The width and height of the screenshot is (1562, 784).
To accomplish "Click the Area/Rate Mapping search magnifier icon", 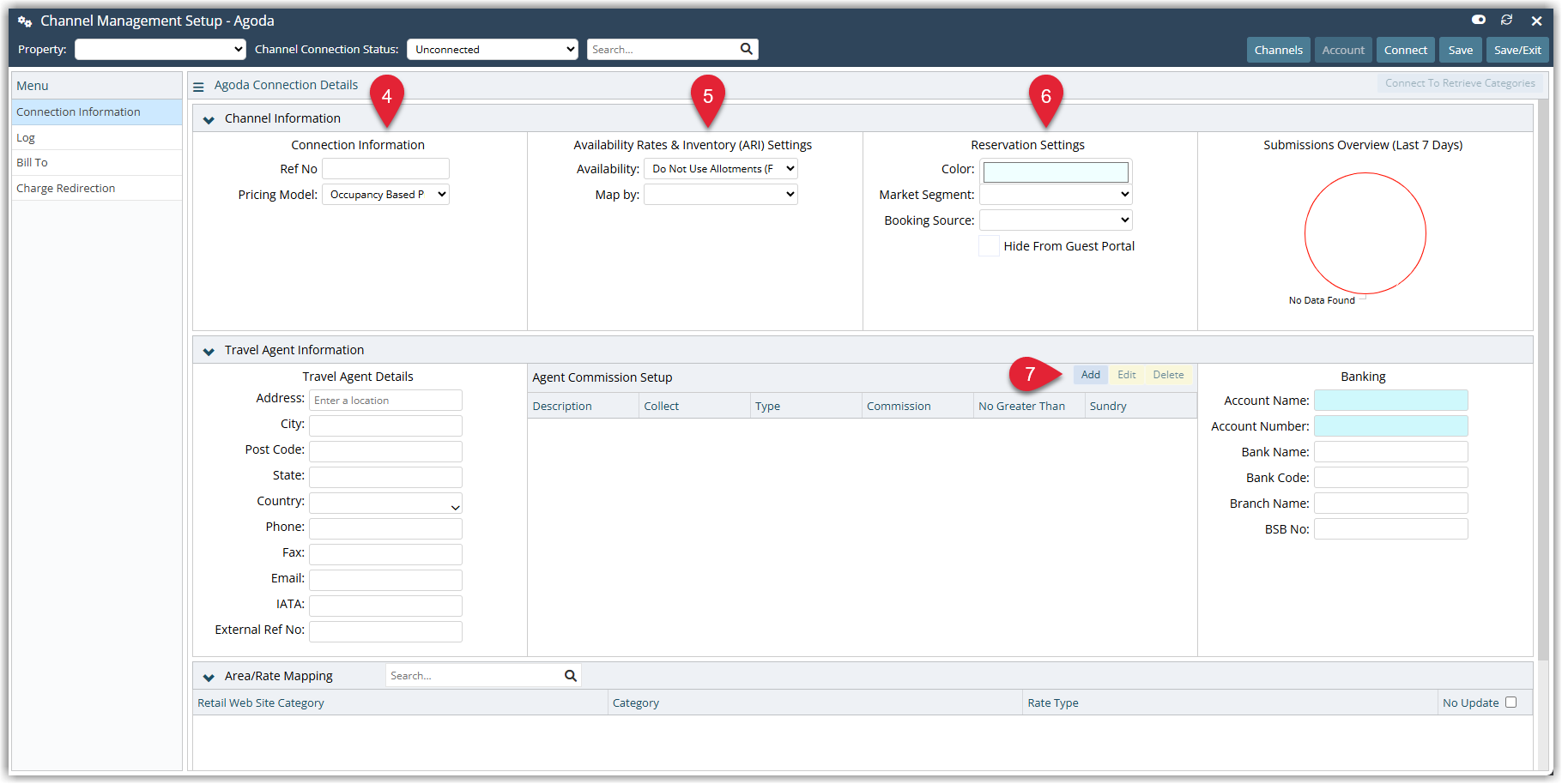I will point(571,676).
